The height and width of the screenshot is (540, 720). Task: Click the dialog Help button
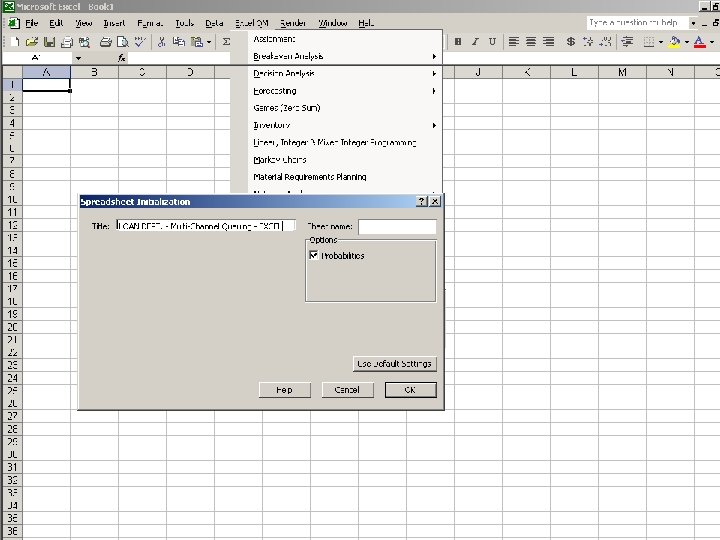point(285,390)
